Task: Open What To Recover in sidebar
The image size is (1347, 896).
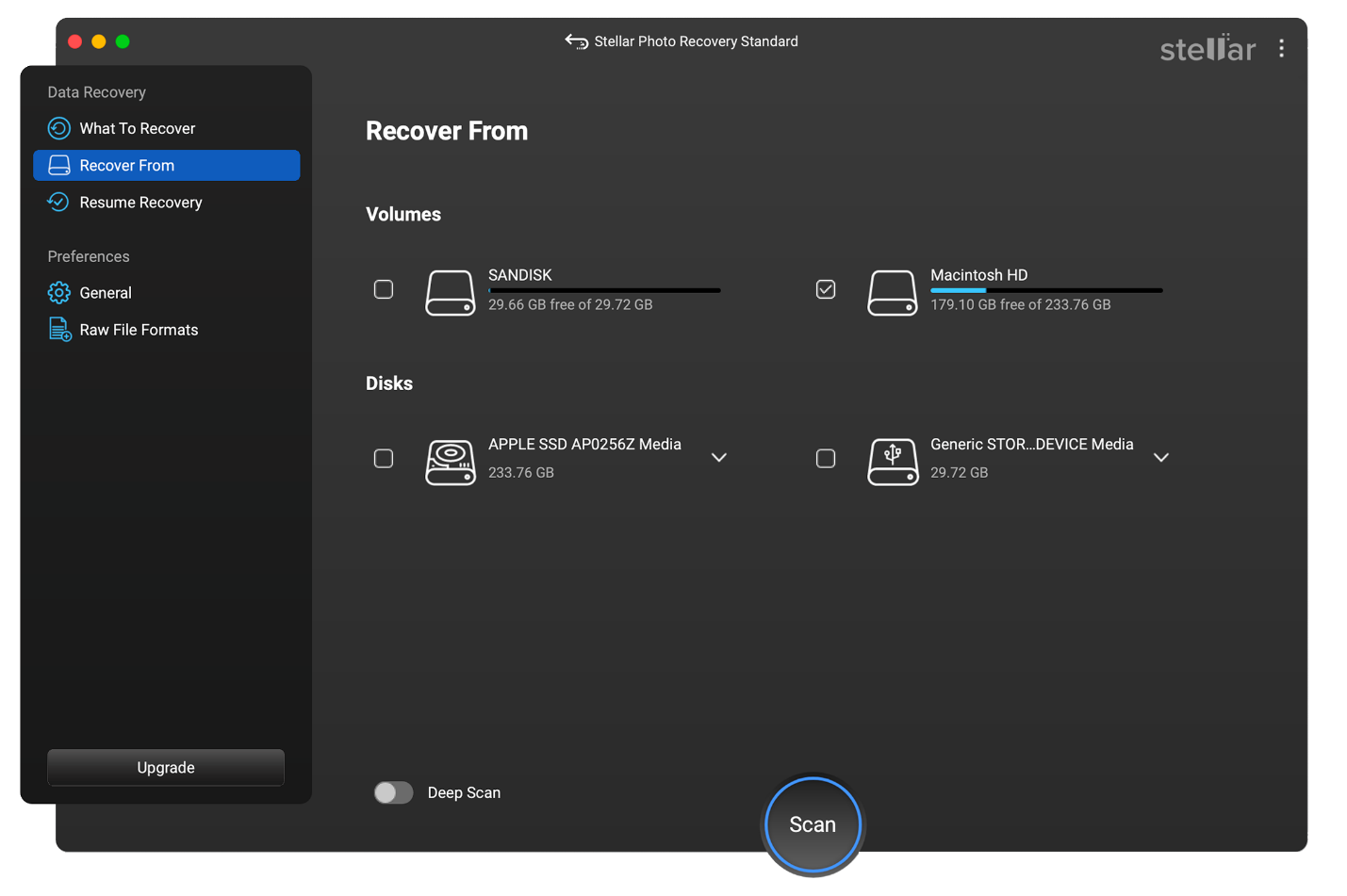Action: point(137,128)
